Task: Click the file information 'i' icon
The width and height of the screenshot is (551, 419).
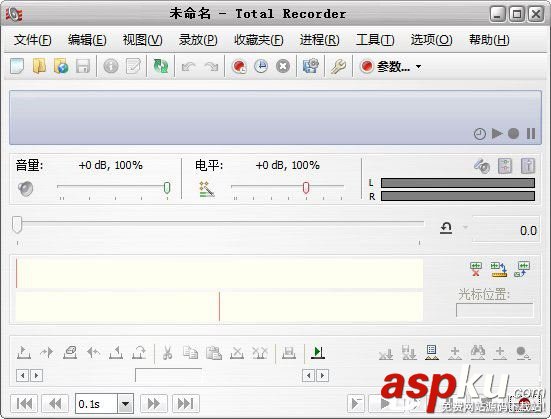Action: 111,66
